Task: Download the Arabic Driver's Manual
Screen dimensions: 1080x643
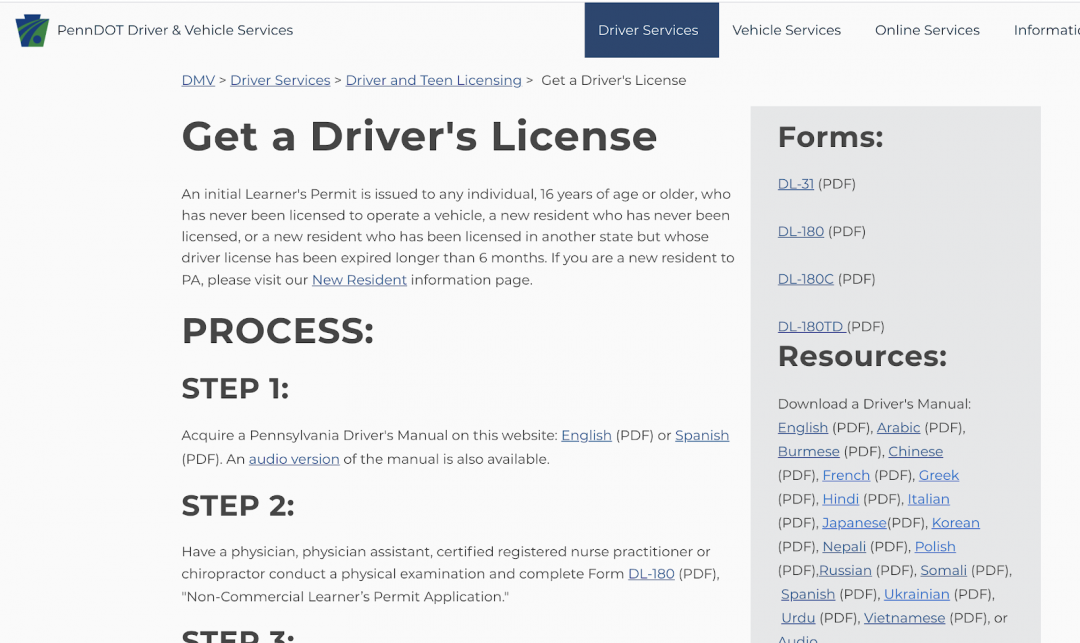Action: [x=898, y=428]
